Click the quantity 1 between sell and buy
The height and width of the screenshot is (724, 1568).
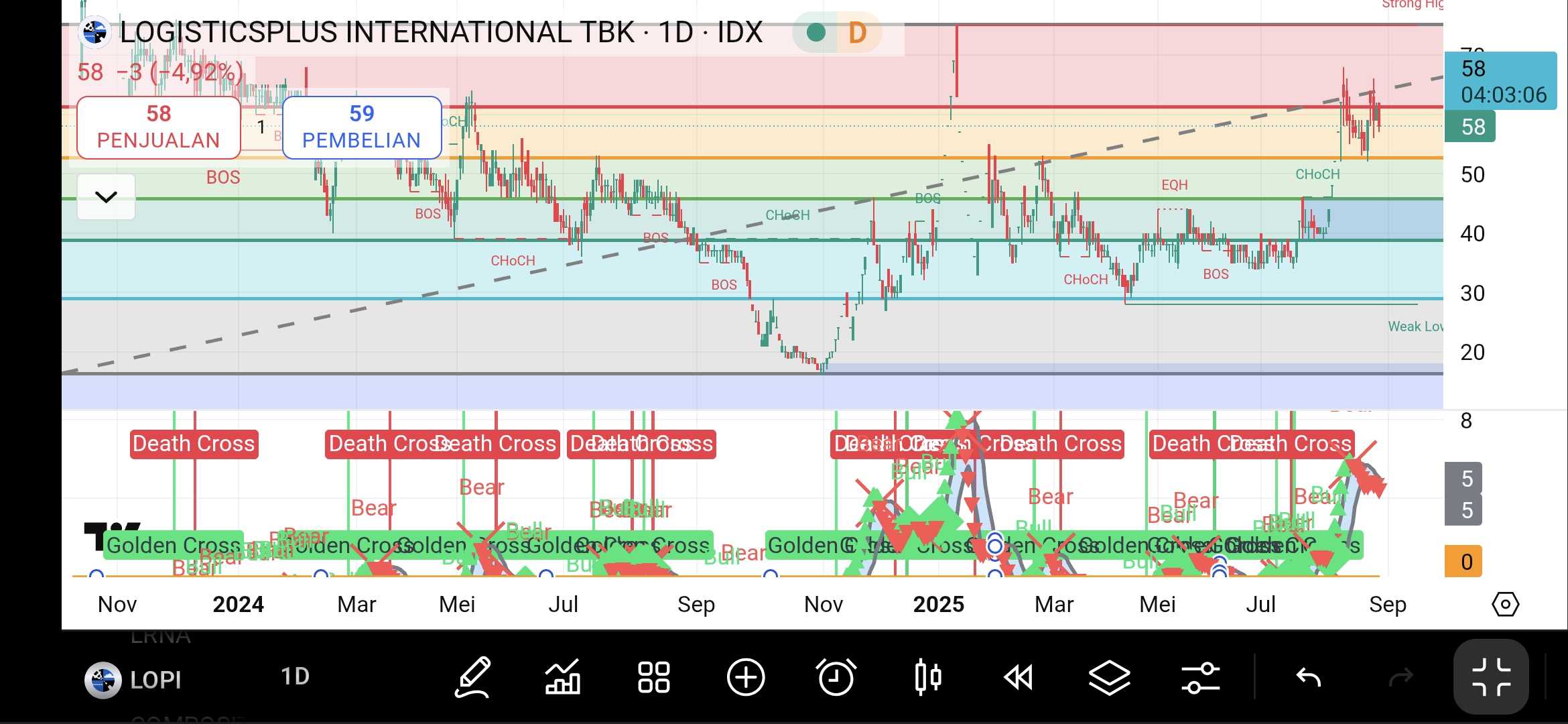[x=261, y=127]
